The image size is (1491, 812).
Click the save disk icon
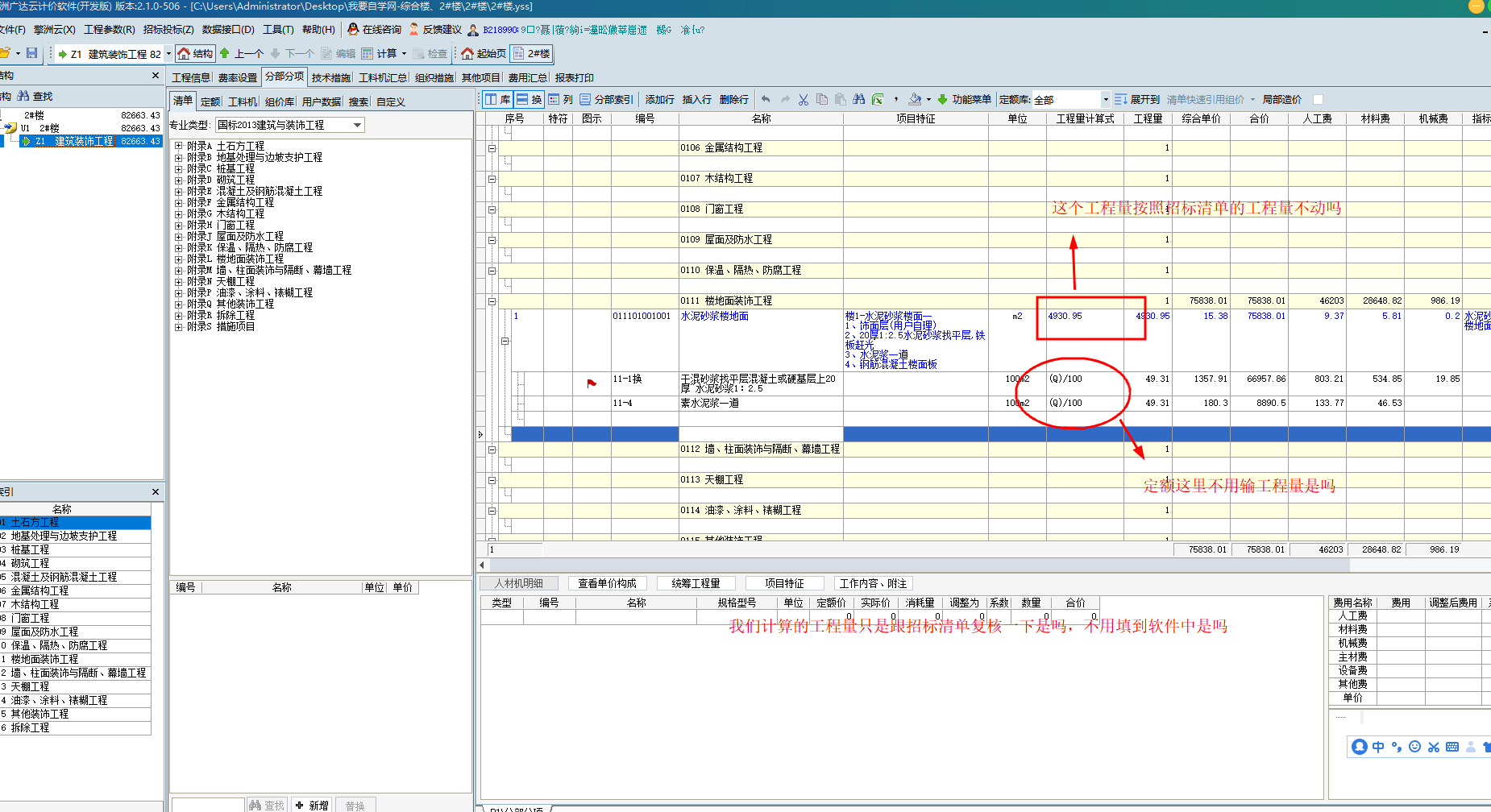click(x=32, y=53)
